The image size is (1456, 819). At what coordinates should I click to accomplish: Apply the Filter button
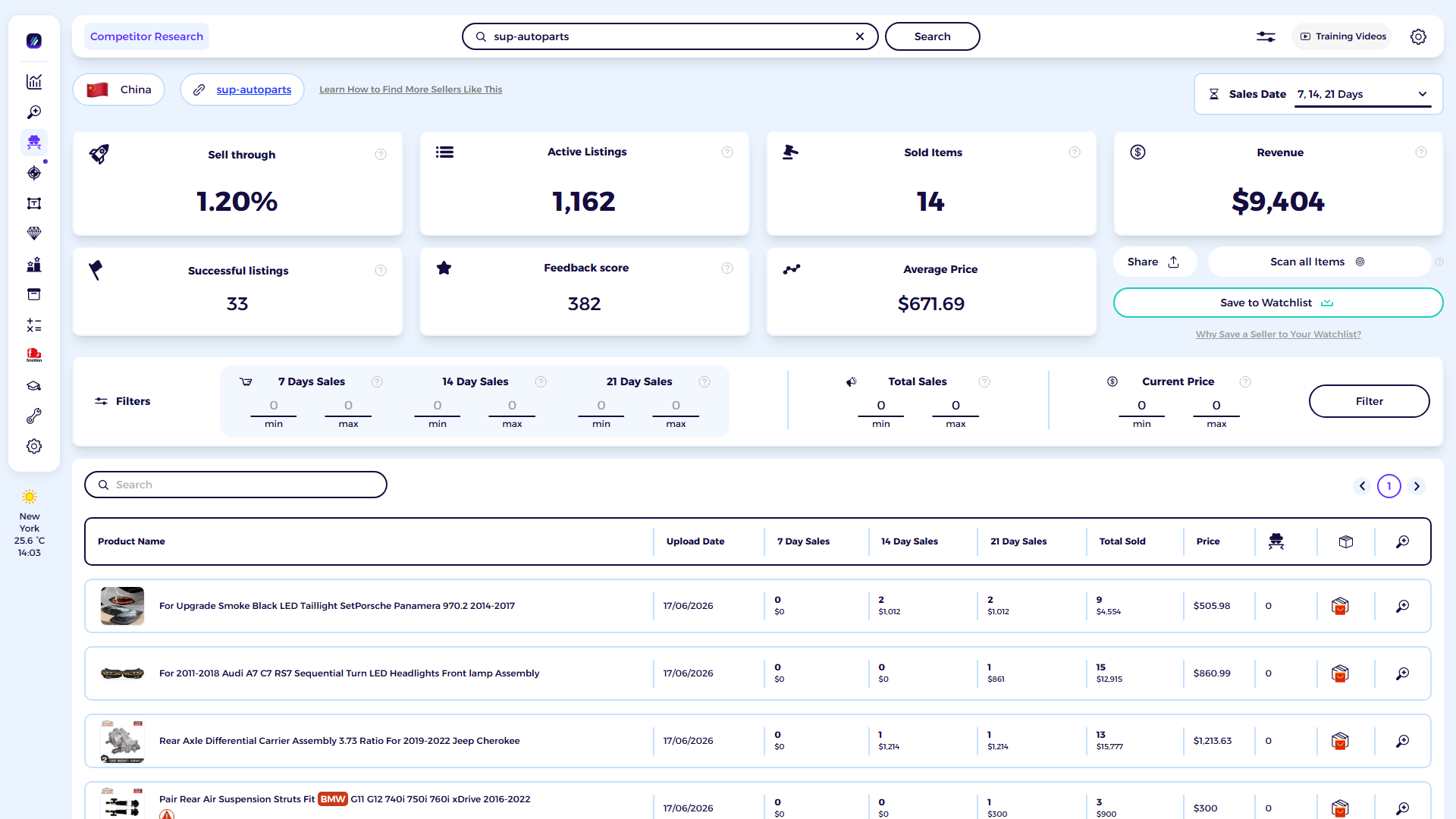(x=1369, y=401)
